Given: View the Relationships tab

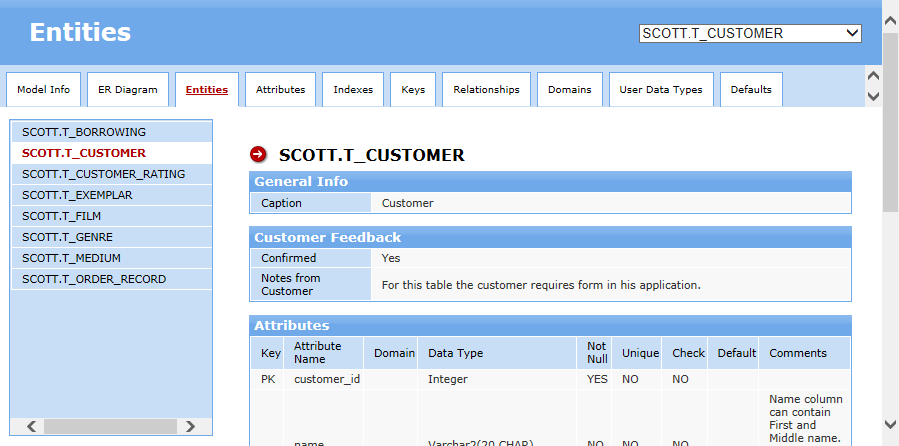Looking at the screenshot, I should point(486,90).
